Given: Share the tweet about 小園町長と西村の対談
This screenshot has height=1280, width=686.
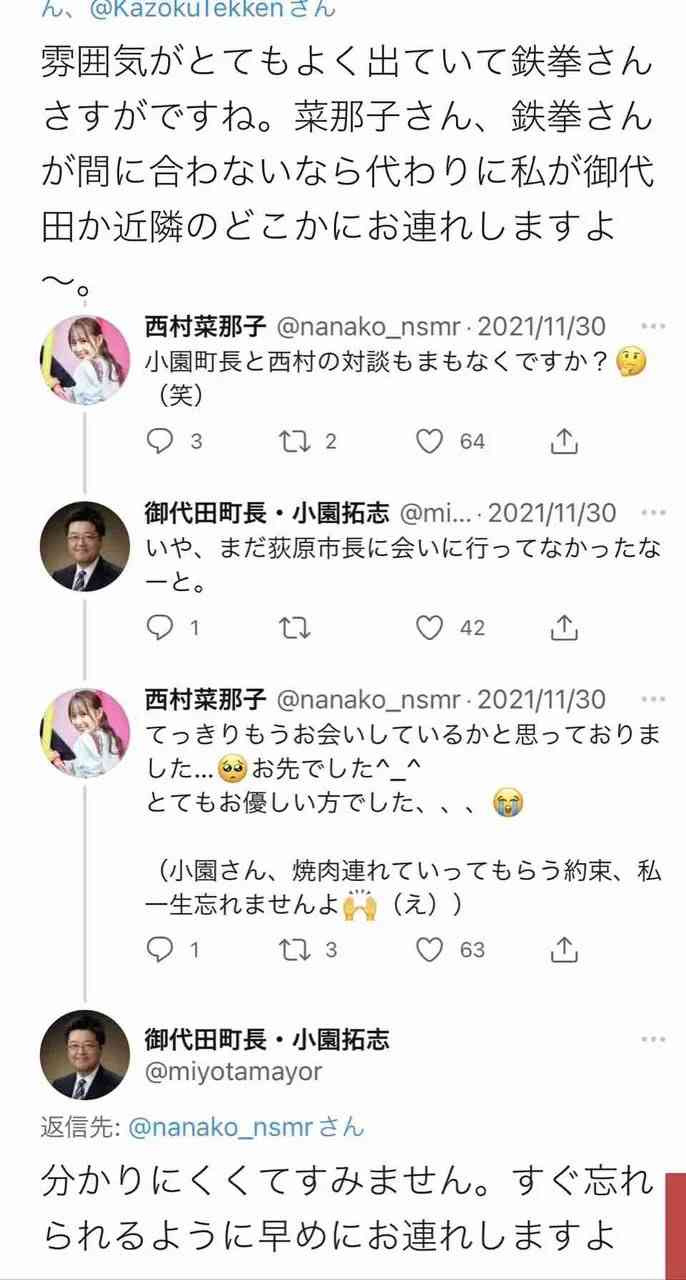Looking at the screenshot, I should pyautogui.click(x=565, y=441).
